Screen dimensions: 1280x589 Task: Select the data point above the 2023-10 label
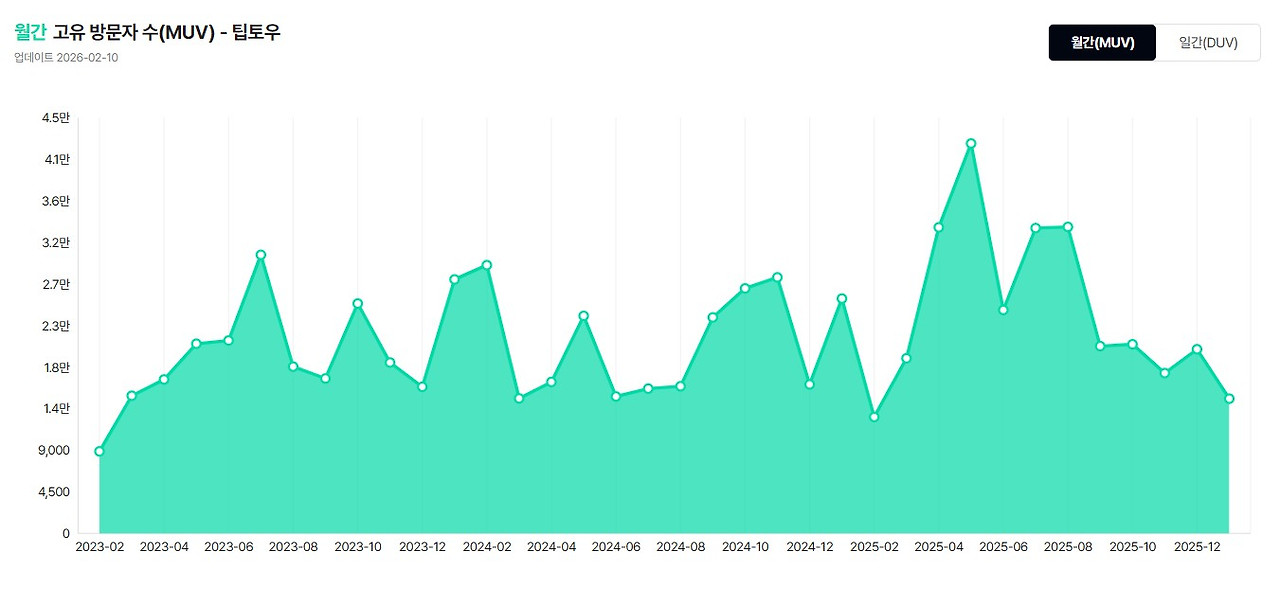click(x=357, y=303)
